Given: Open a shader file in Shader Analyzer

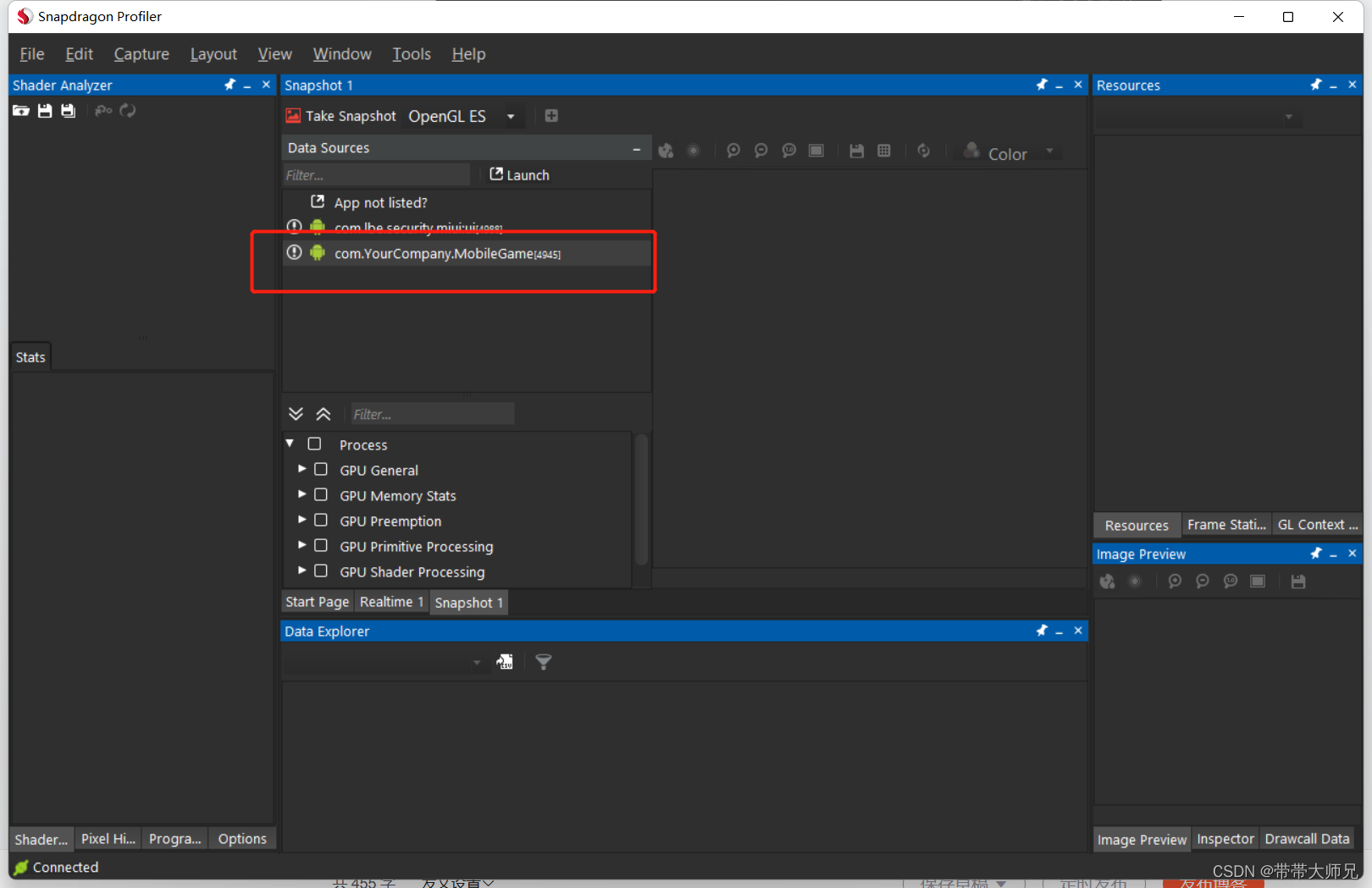Looking at the screenshot, I should pos(20,110).
